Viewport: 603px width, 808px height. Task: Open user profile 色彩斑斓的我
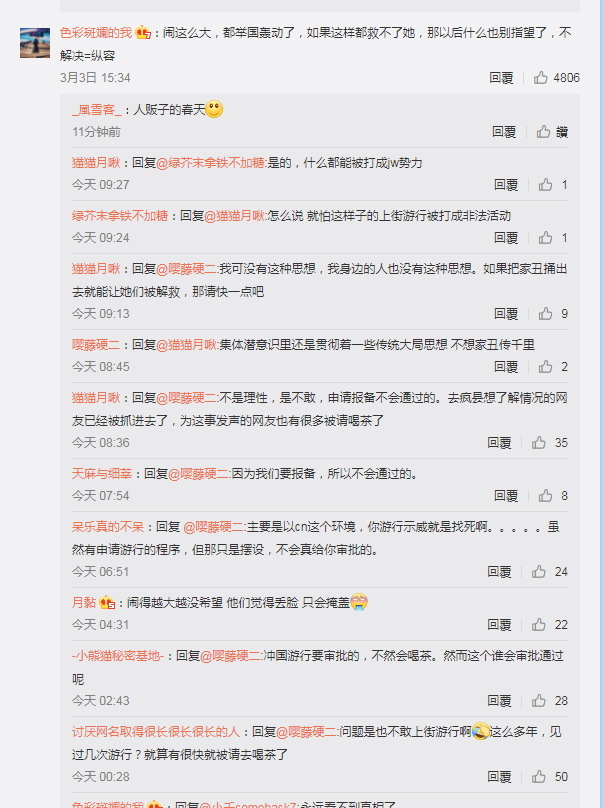pyautogui.click(x=96, y=33)
